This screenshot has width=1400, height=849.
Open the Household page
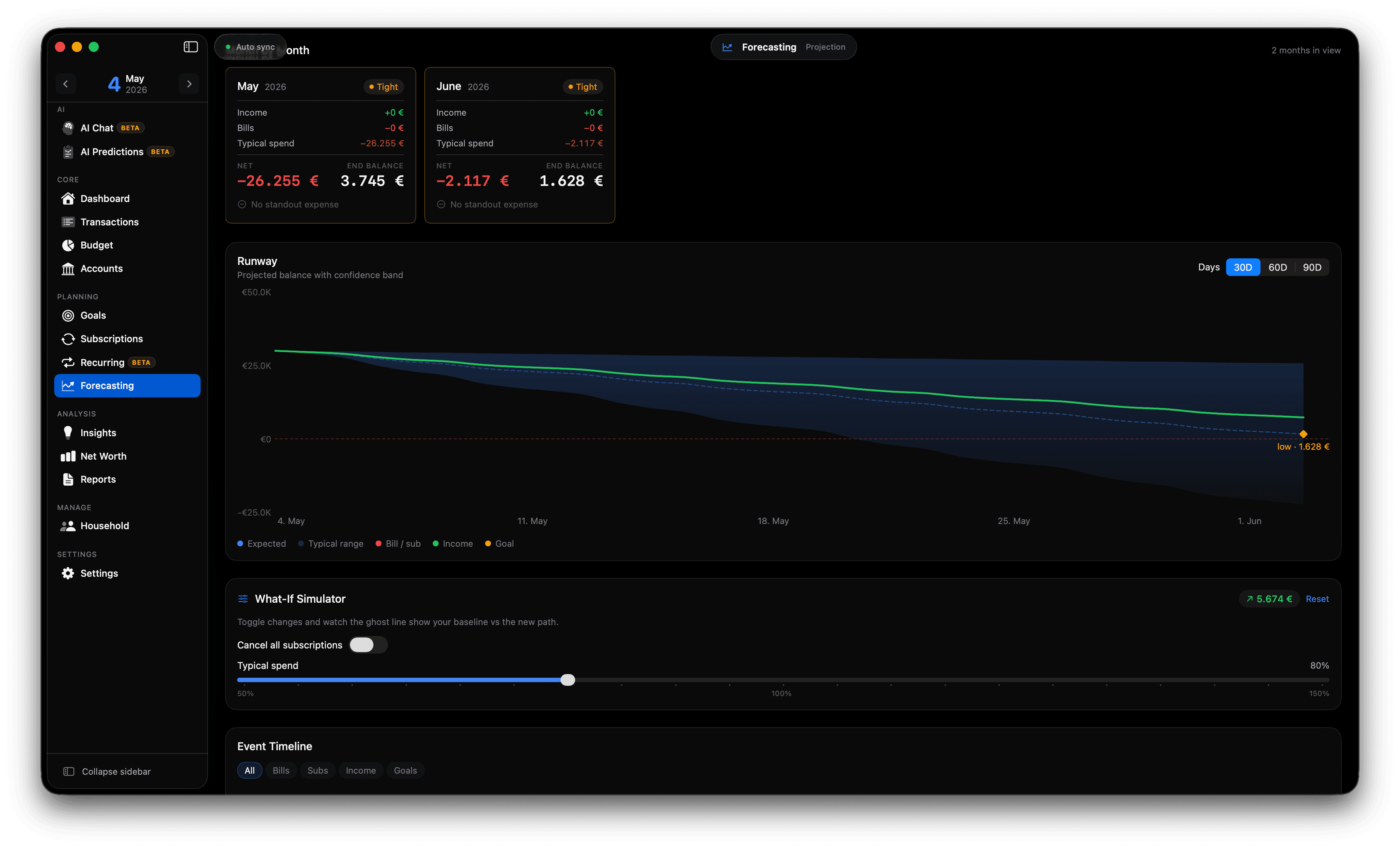(127, 526)
